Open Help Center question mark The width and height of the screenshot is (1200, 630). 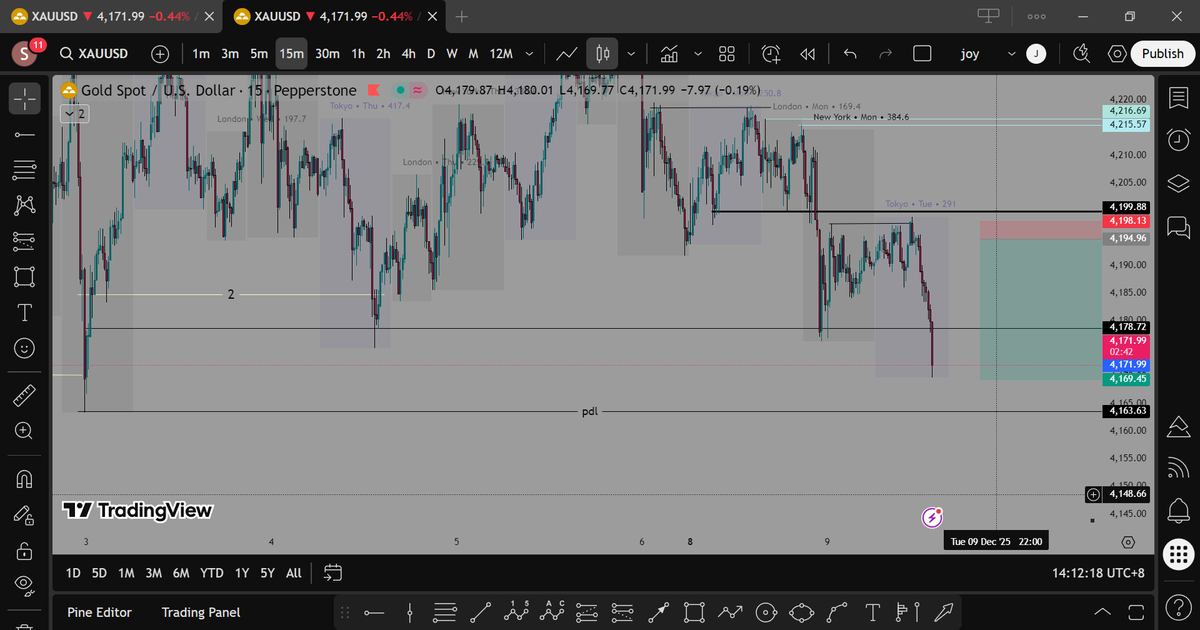tap(1179, 606)
